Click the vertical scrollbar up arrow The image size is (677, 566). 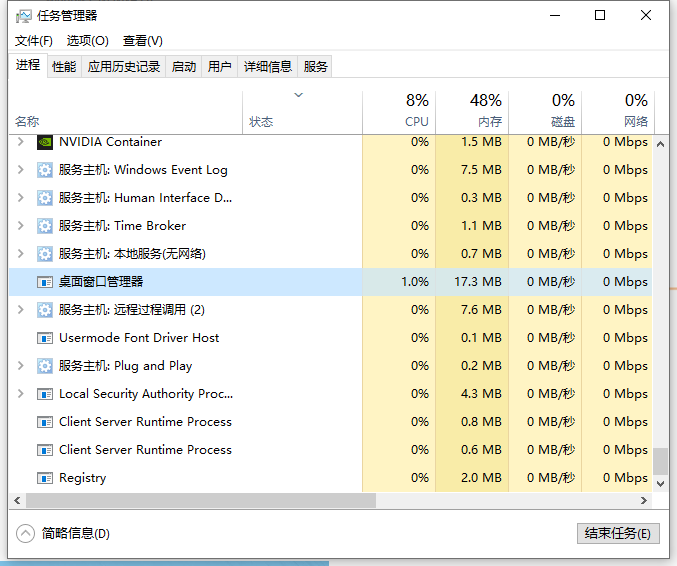point(660,142)
